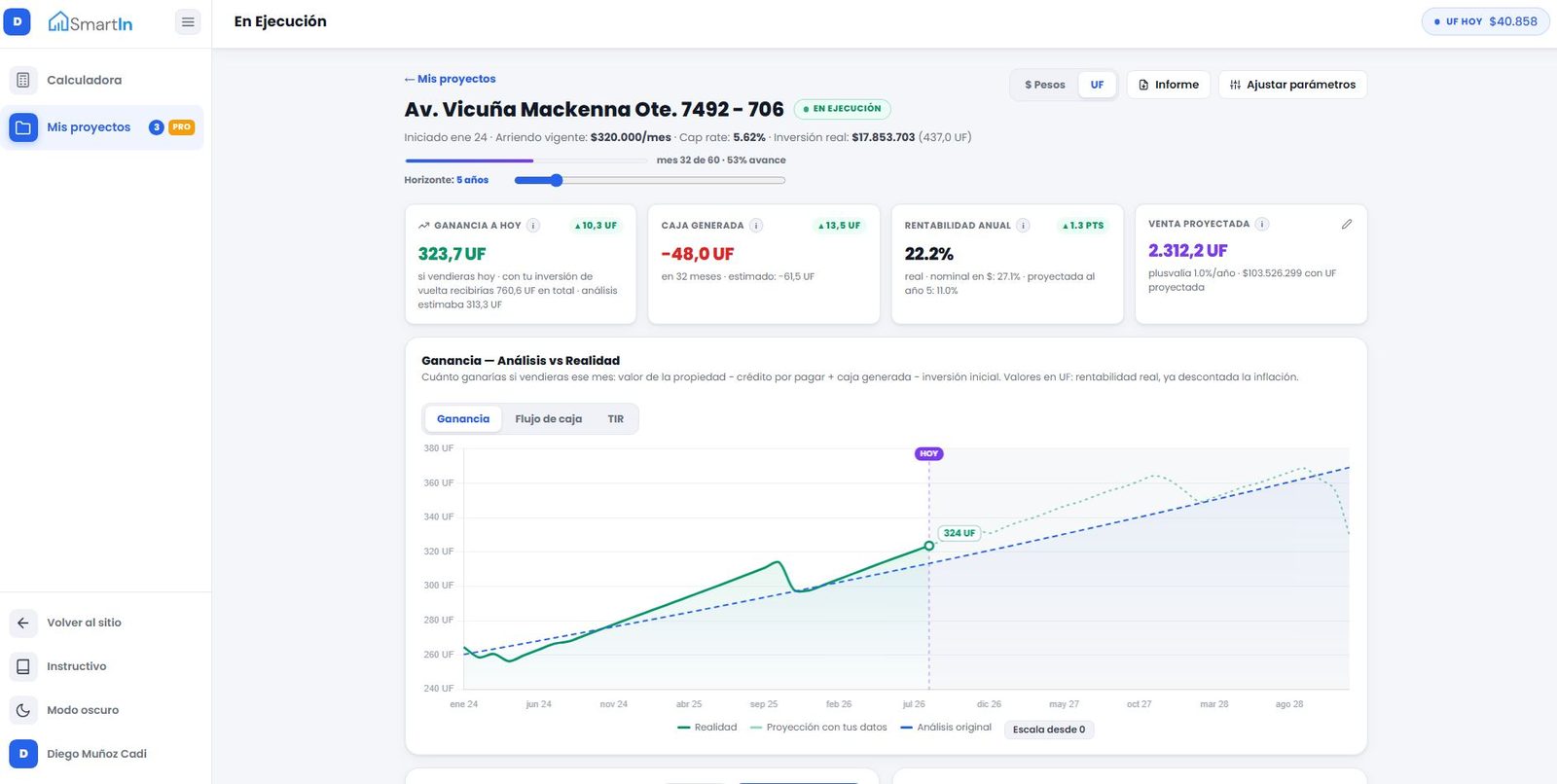This screenshot has height=784, width=1557.
Task: Click the 324 UF data point label
Action: pos(960,533)
